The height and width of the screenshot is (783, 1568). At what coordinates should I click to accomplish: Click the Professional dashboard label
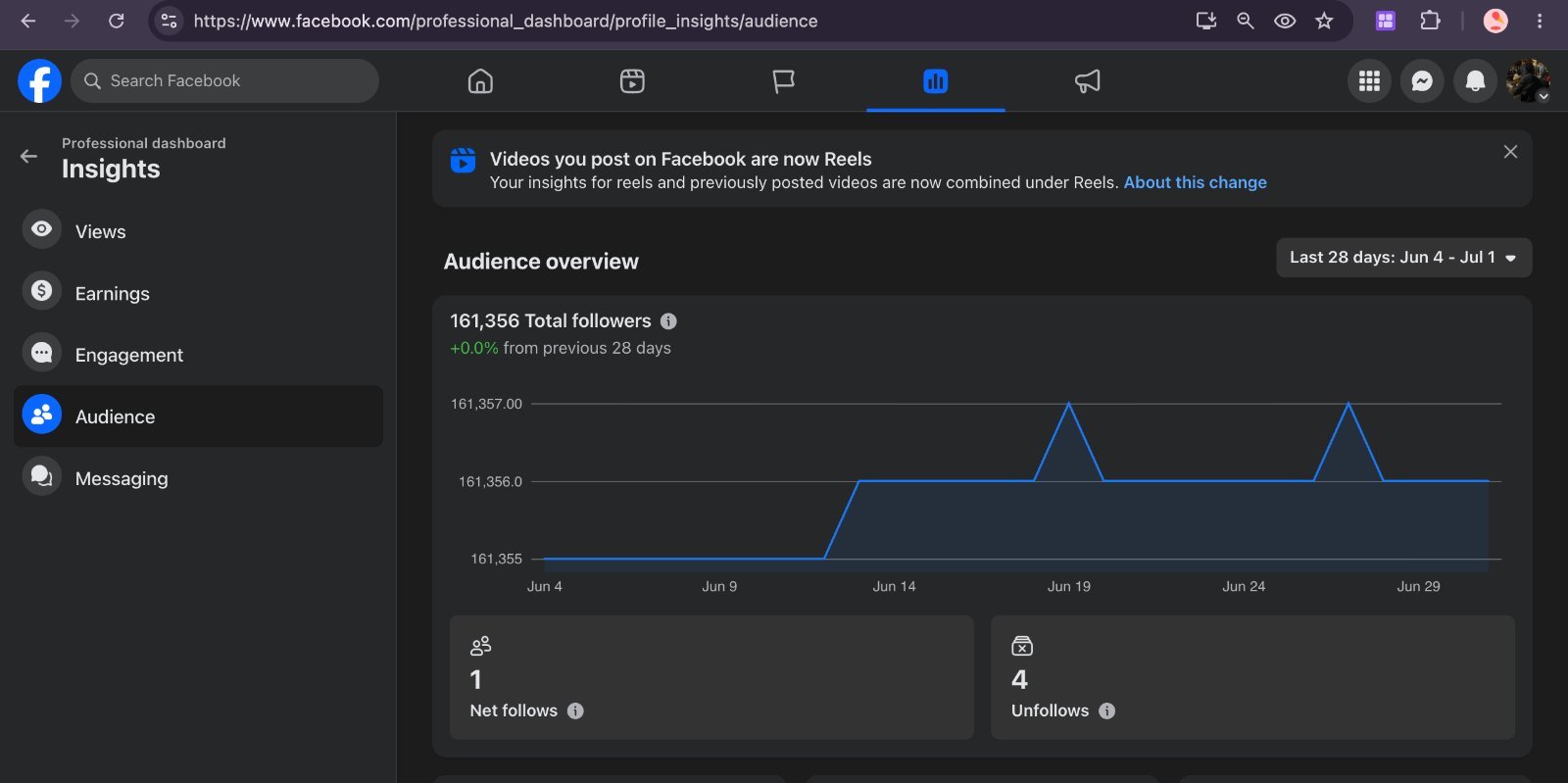(144, 143)
